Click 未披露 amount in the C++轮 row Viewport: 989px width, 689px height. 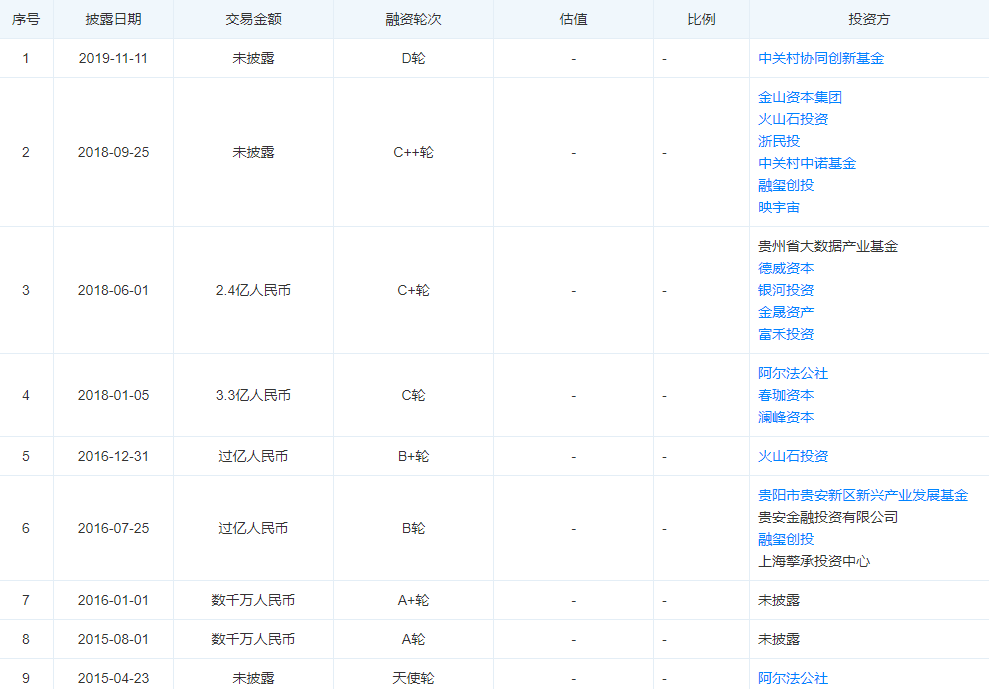click(x=254, y=152)
